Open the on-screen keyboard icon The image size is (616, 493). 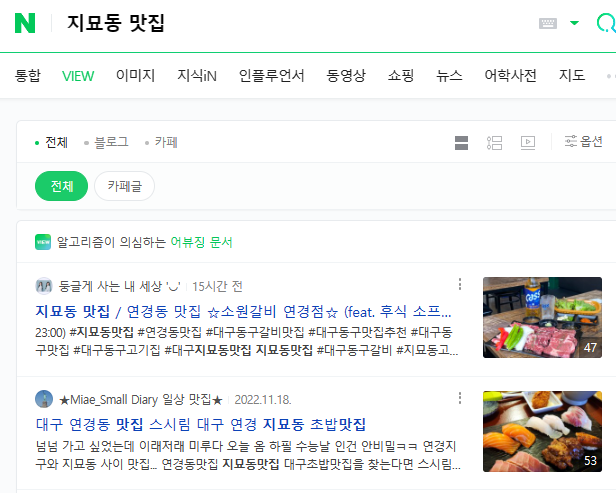click(x=548, y=23)
